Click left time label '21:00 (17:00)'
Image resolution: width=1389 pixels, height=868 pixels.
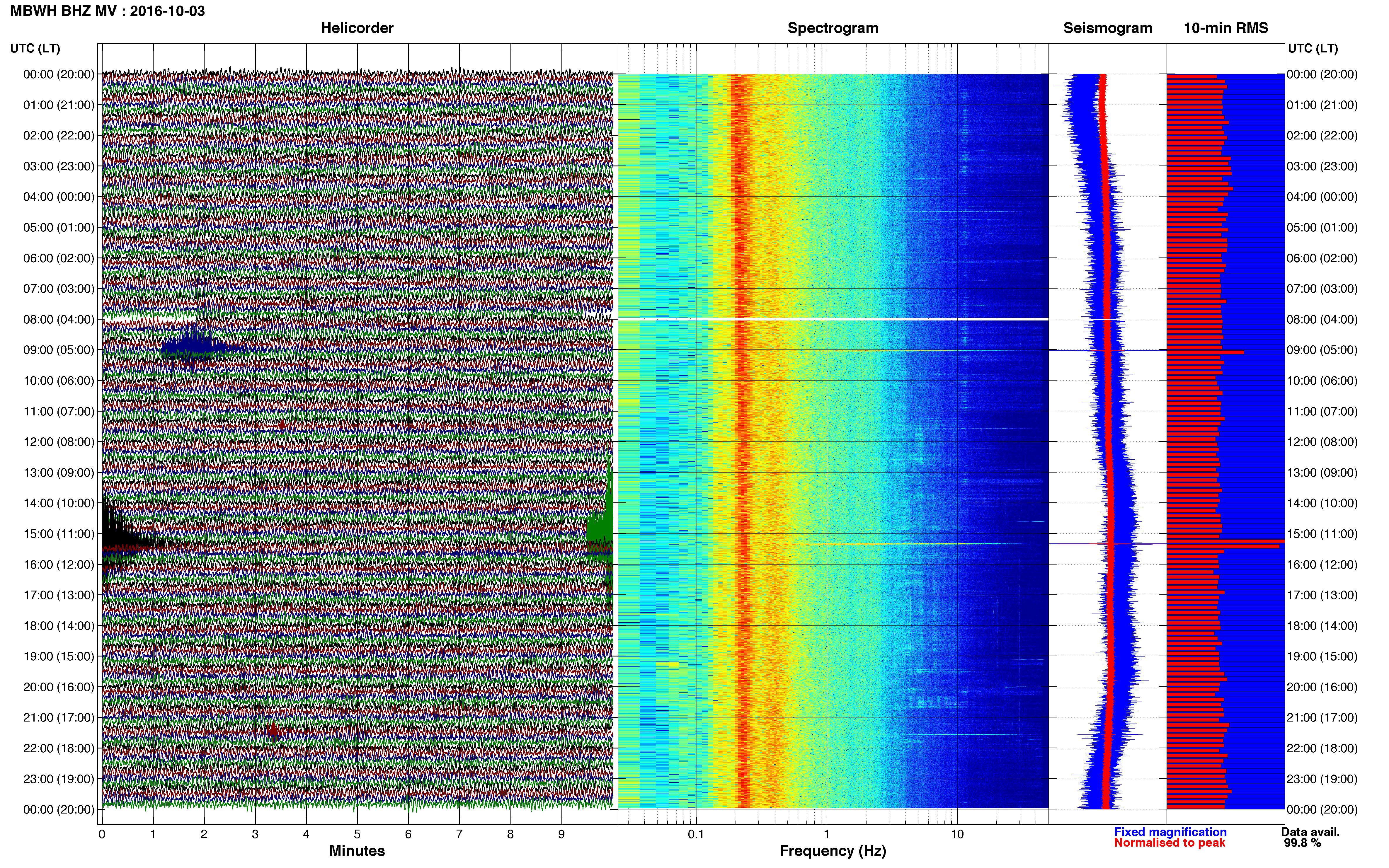click(x=59, y=718)
